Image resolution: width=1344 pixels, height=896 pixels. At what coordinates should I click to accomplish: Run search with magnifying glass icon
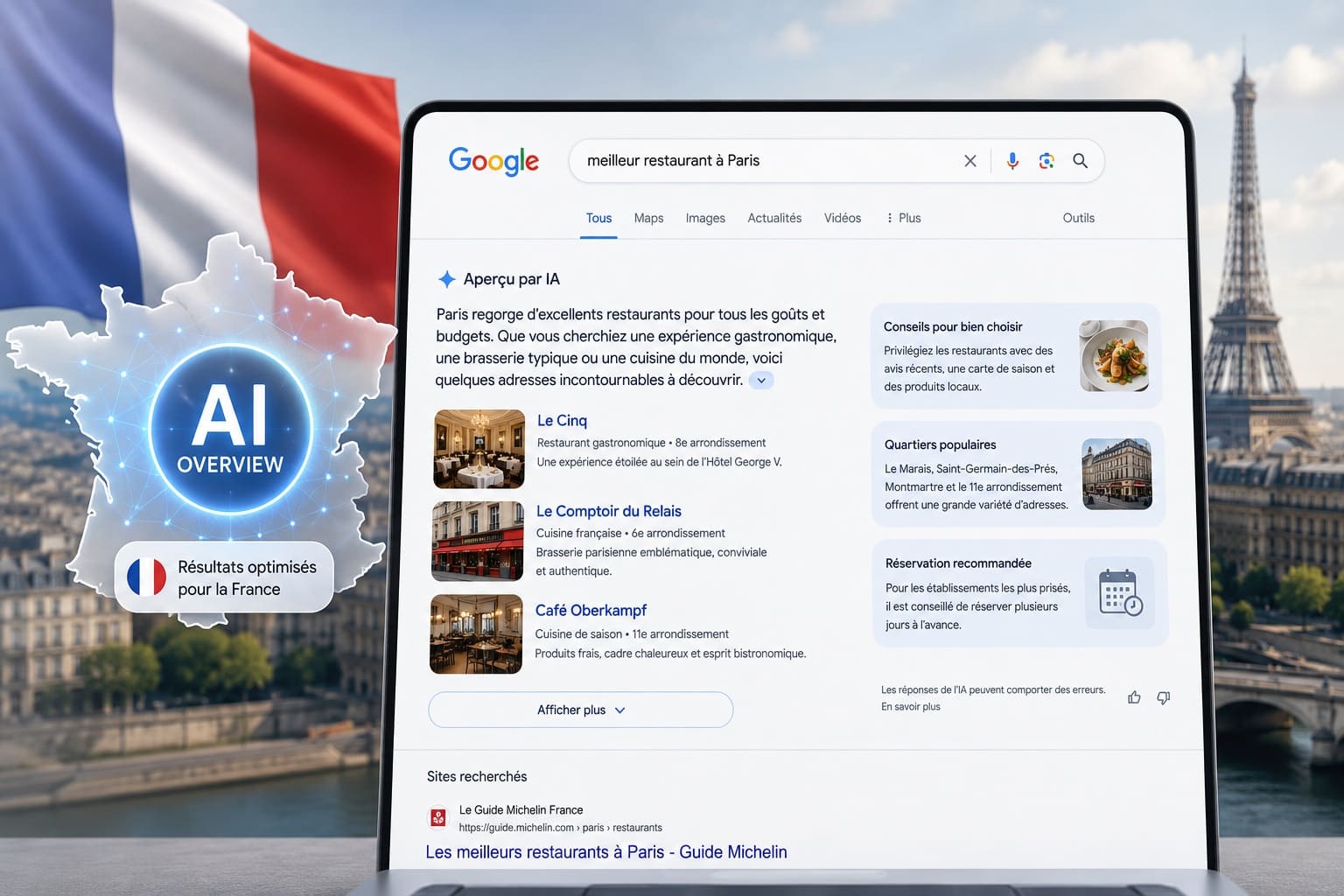point(1081,161)
